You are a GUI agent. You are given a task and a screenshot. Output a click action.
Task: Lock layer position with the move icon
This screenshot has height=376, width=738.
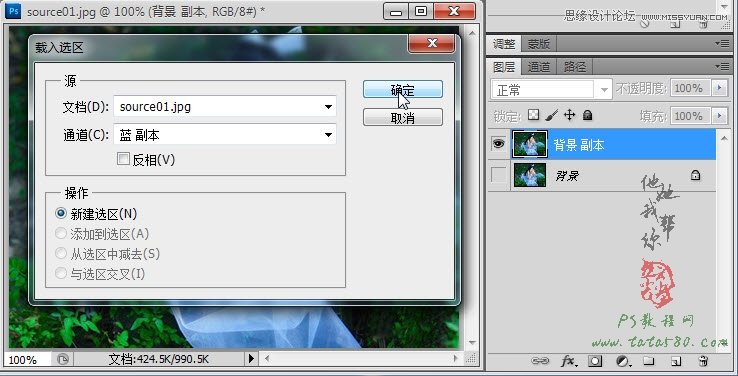coord(570,115)
